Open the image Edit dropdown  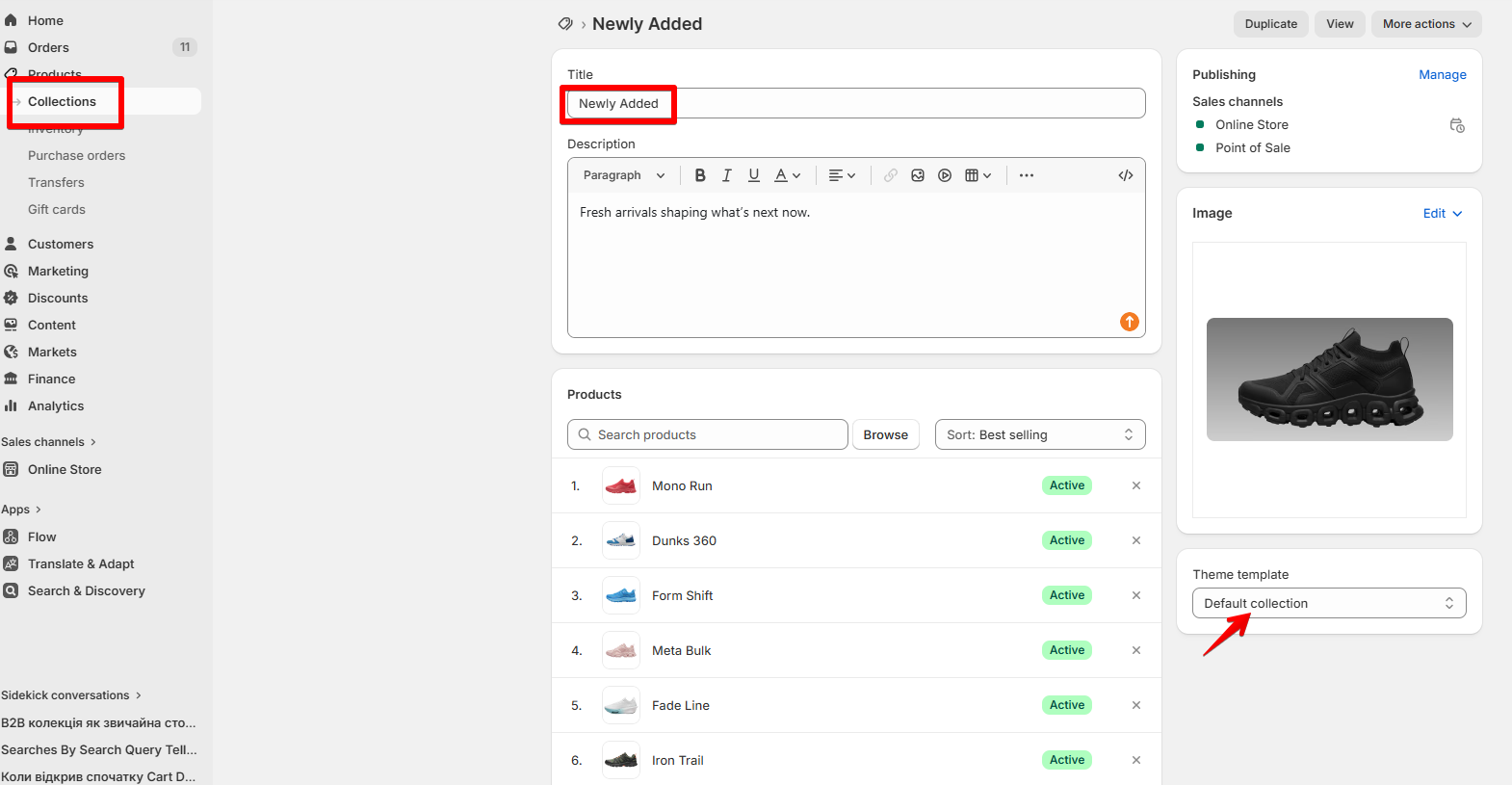[1443, 213]
